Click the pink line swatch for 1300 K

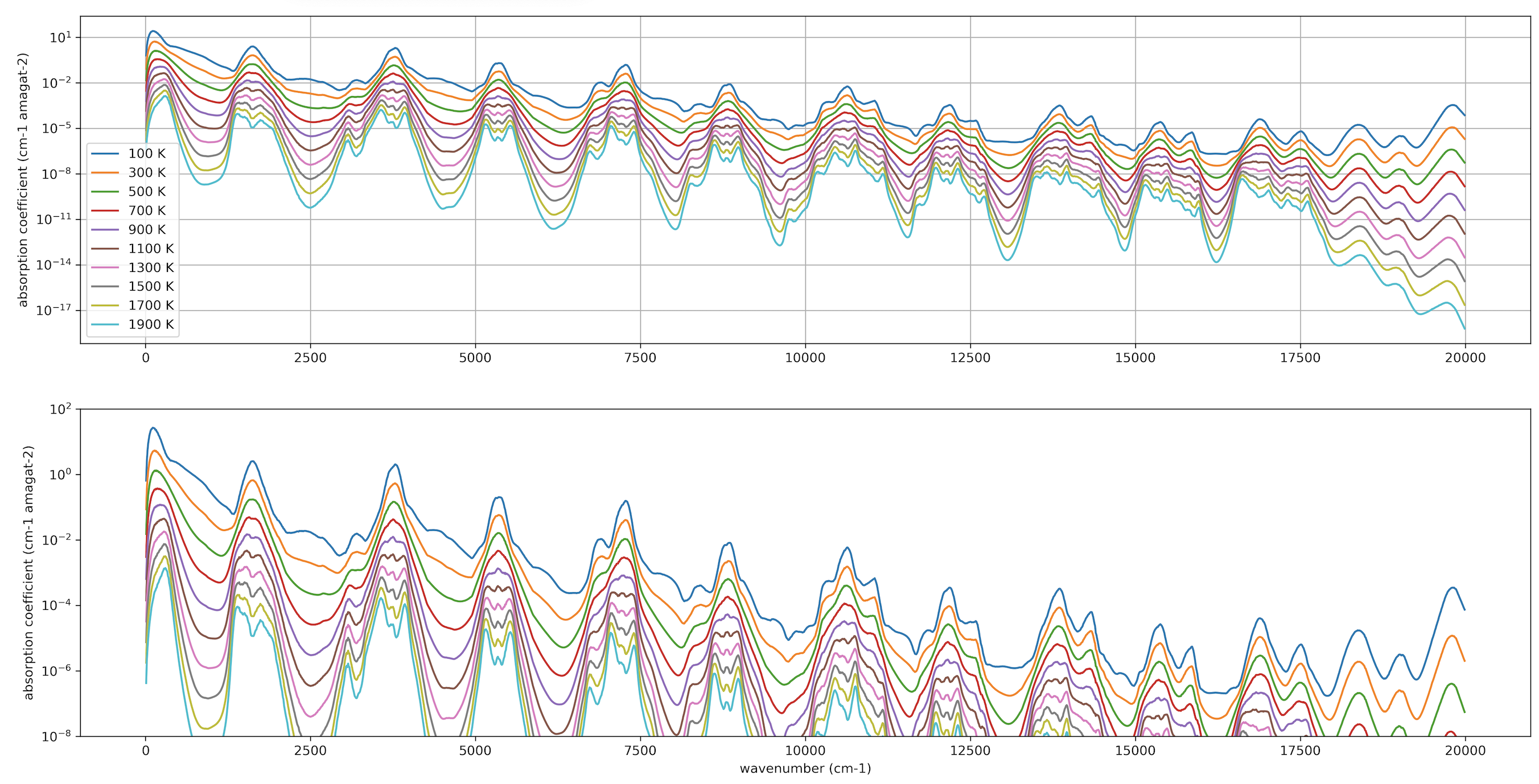pyautogui.click(x=105, y=267)
